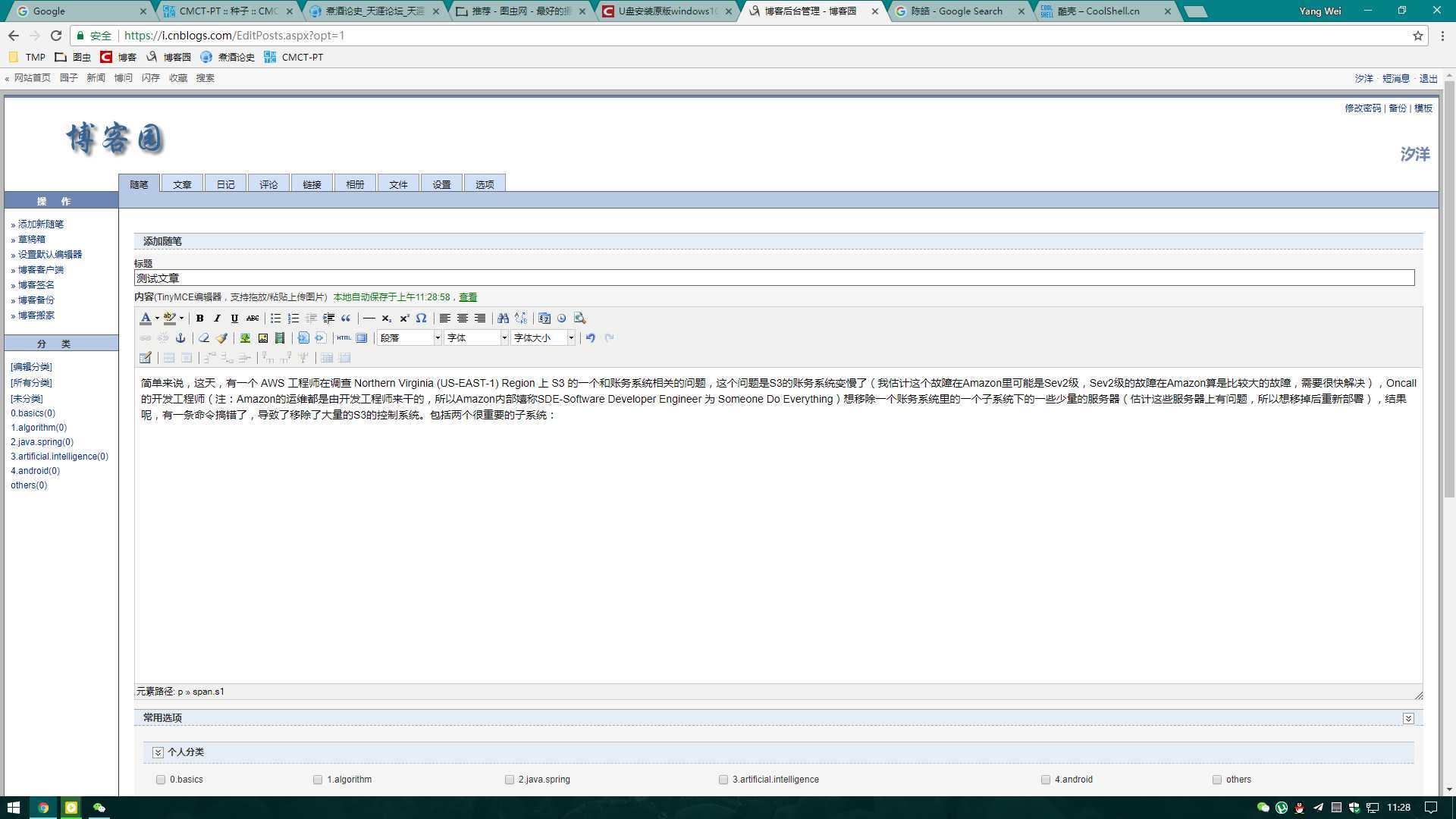
Task: Open highlight color picker dropdown arrow
Action: (181, 318)
